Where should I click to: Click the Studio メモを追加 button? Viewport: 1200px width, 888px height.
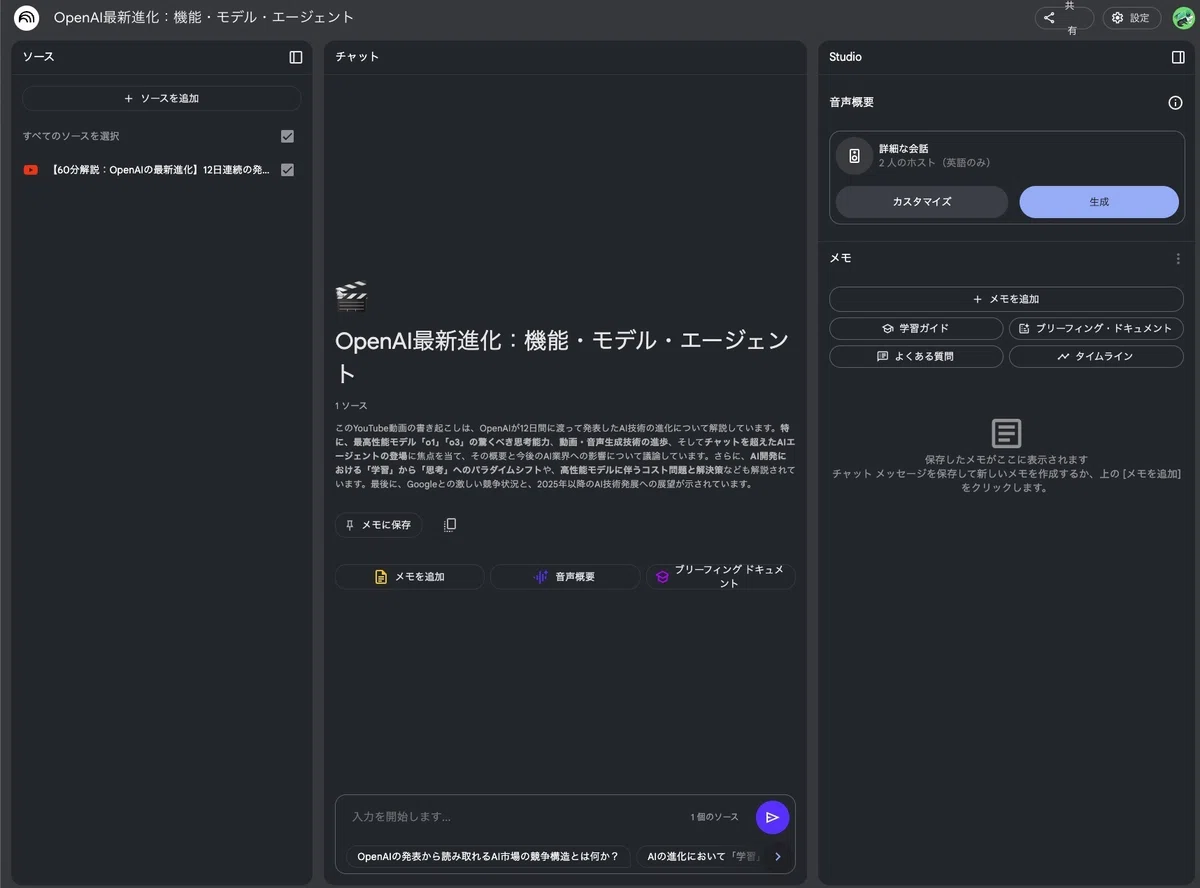tap(1006, 299)
